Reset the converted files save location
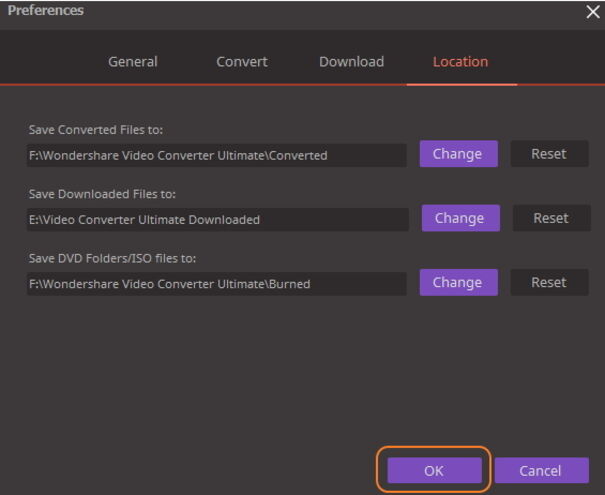Viewport: 605px width, 495px height. [549, 154]
